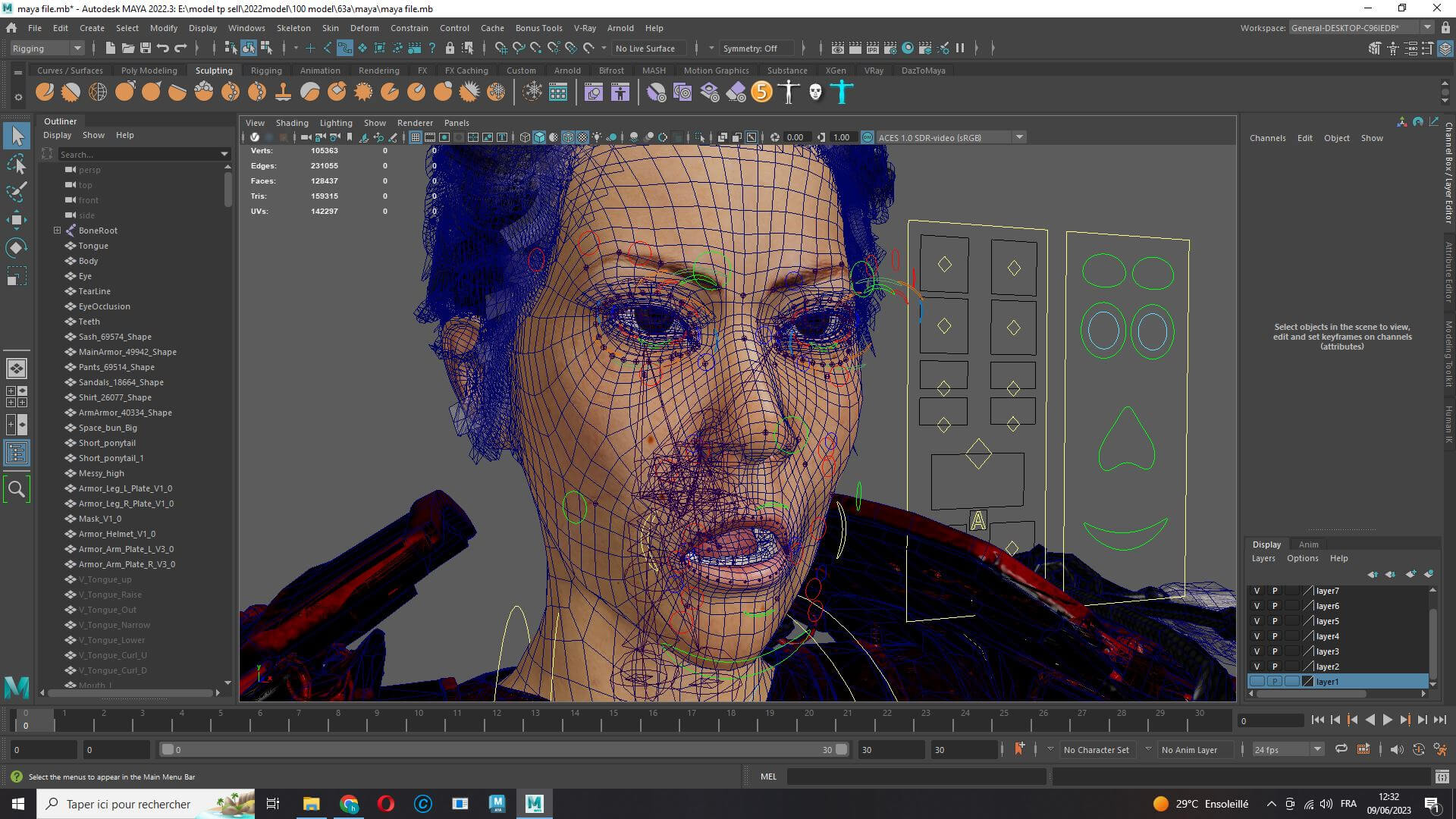Switch to the Anim layer tab
Viewport: 1456px width, 819px height.
[1308, 544]
